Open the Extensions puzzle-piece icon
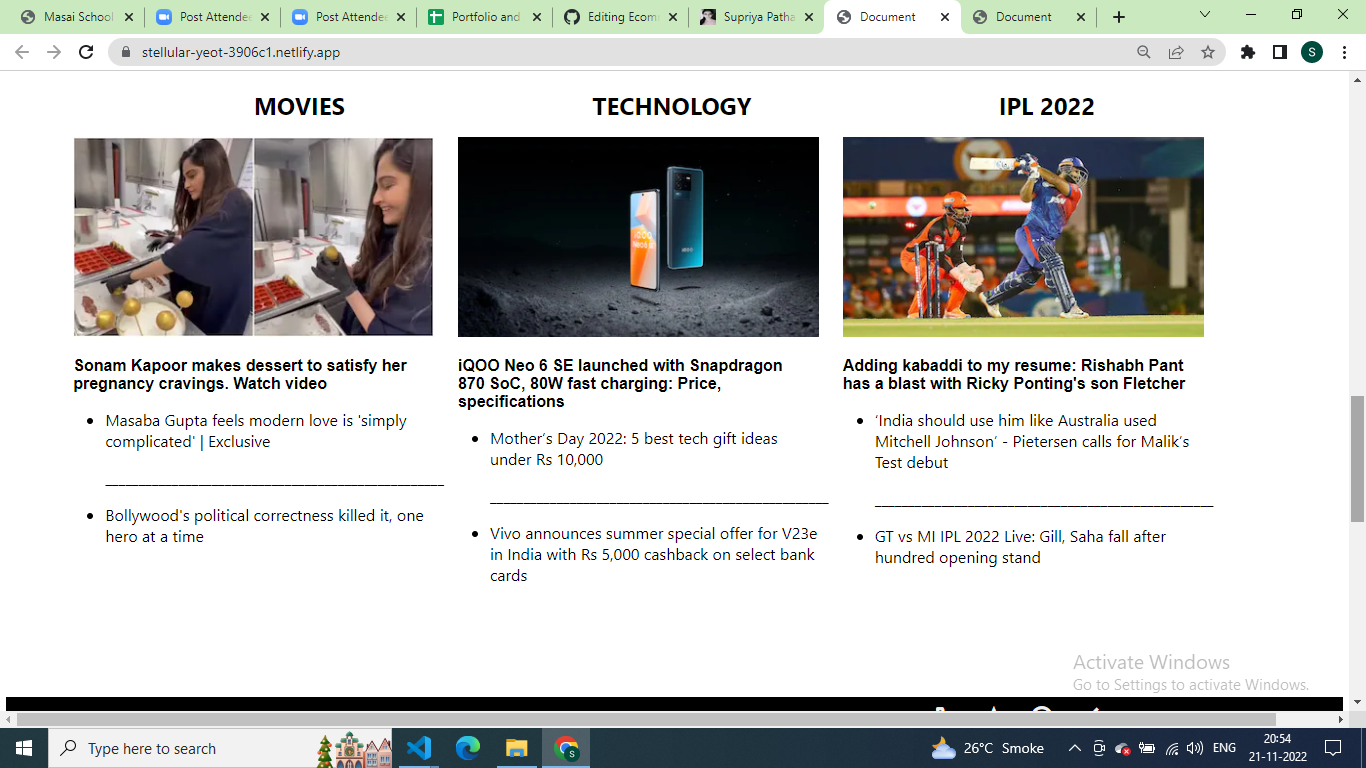Viewport: 1366px width, 768px height. [1248, 52]
